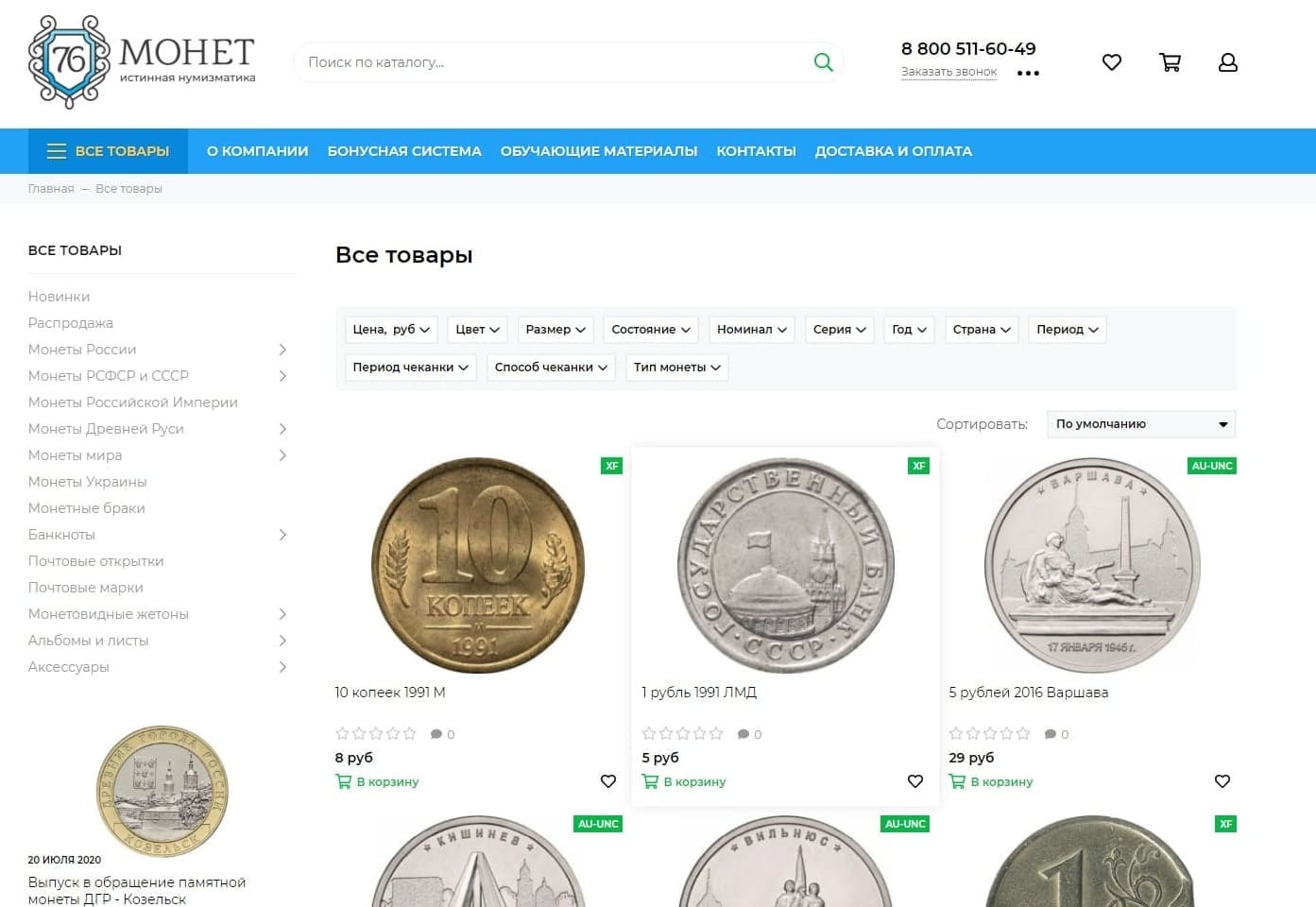Go to ДОСТАВКА И ОПЛАТА menu item
This screenshot has width=1316, height=907.
894,151
